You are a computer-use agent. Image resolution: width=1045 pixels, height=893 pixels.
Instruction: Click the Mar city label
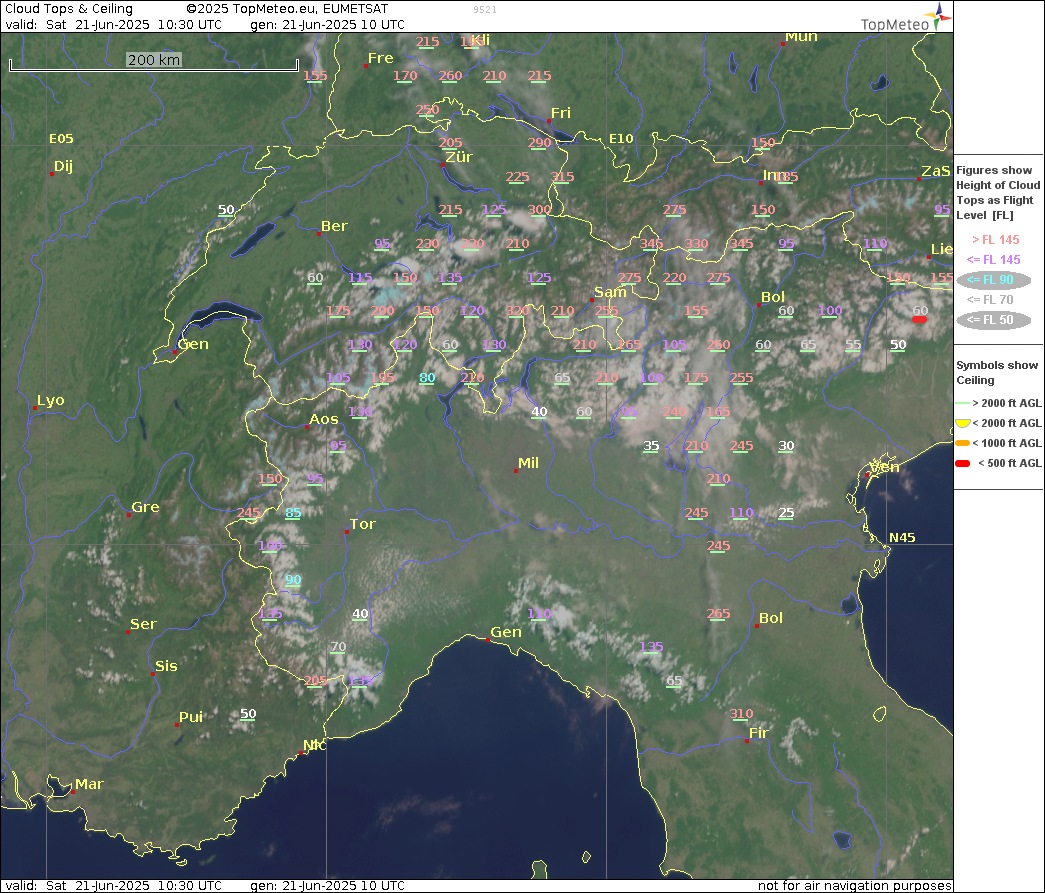(89, 784)
